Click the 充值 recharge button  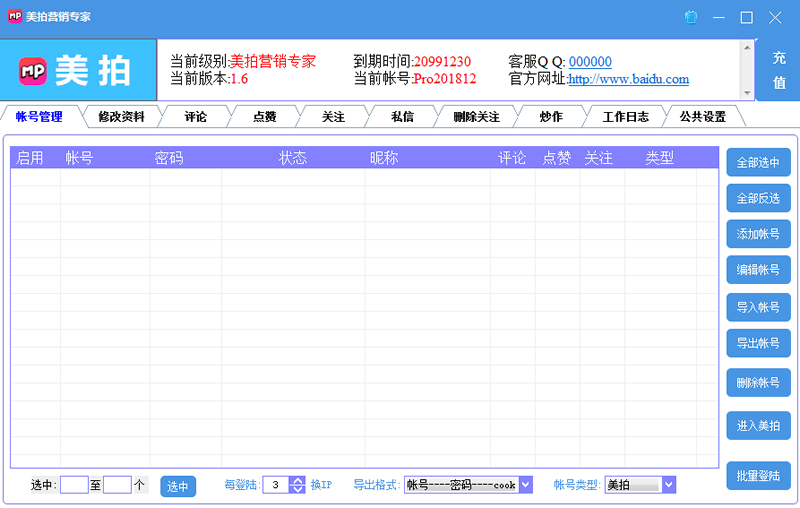click(779, 70)
